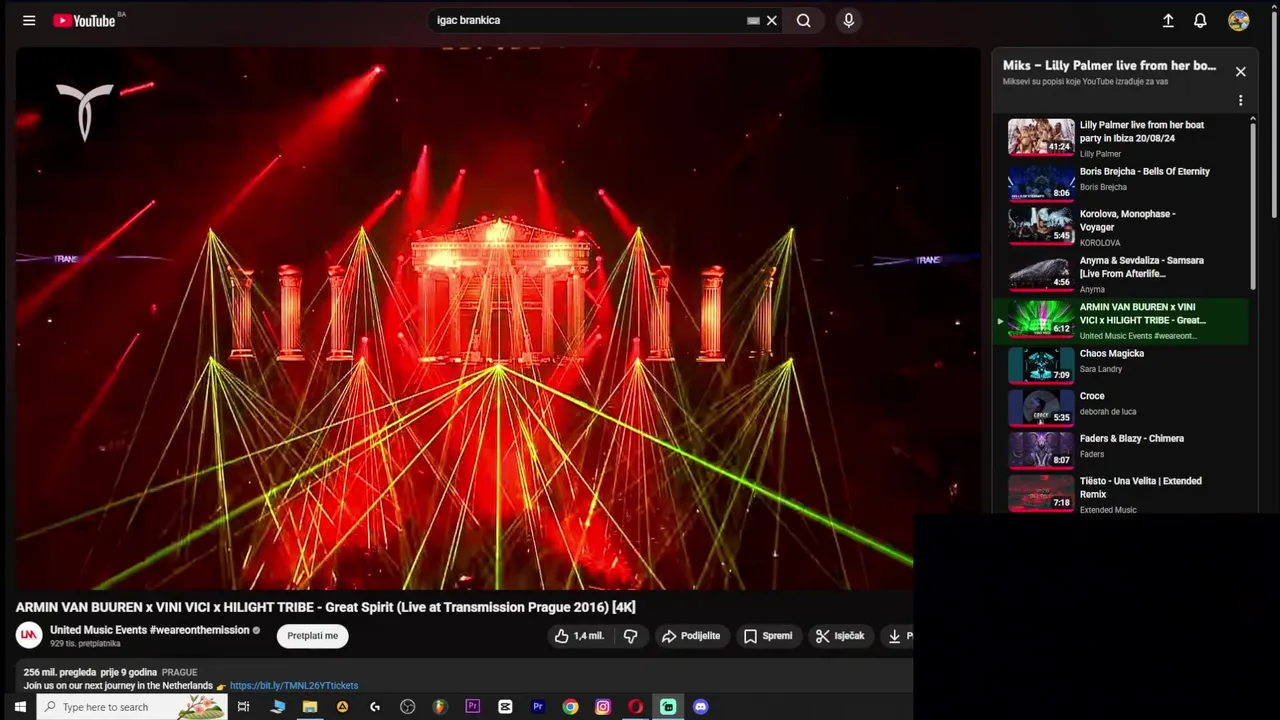Select the currently playing Armin van Buuren item
Screen dimensions: 1280x720
[x=1120, y=320]
